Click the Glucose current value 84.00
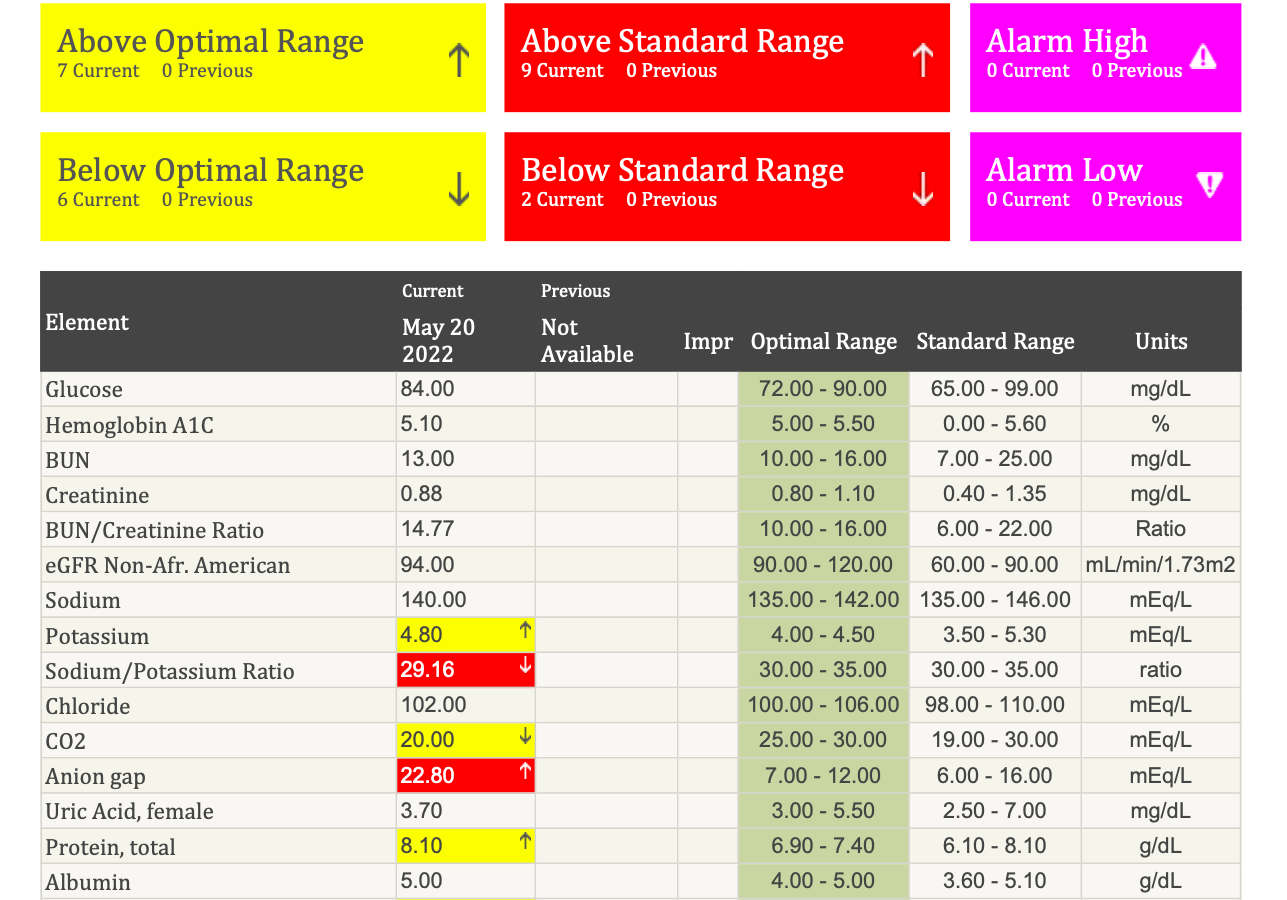 click(427, 388)
